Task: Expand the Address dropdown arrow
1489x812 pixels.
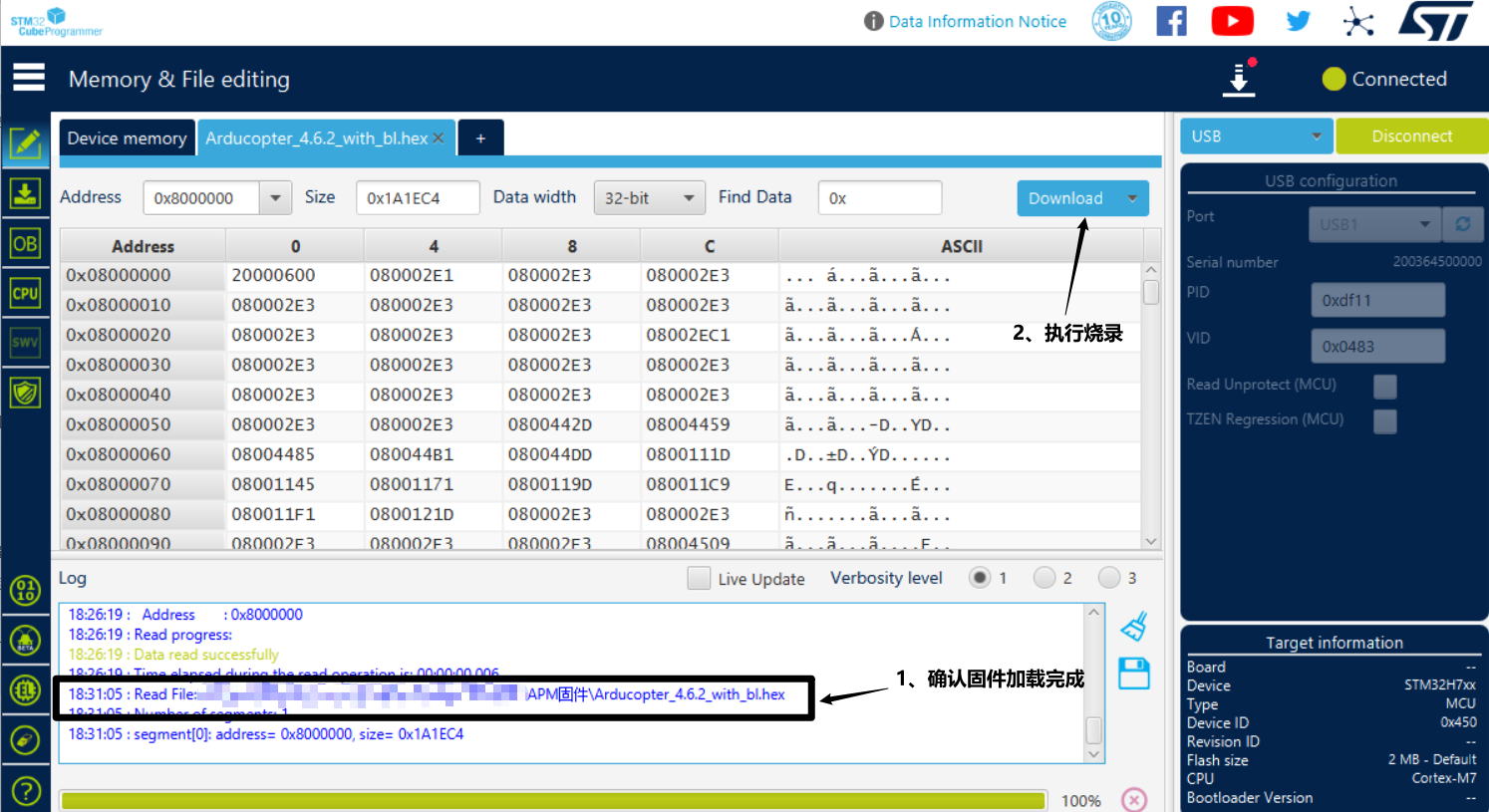Action: 275,198
